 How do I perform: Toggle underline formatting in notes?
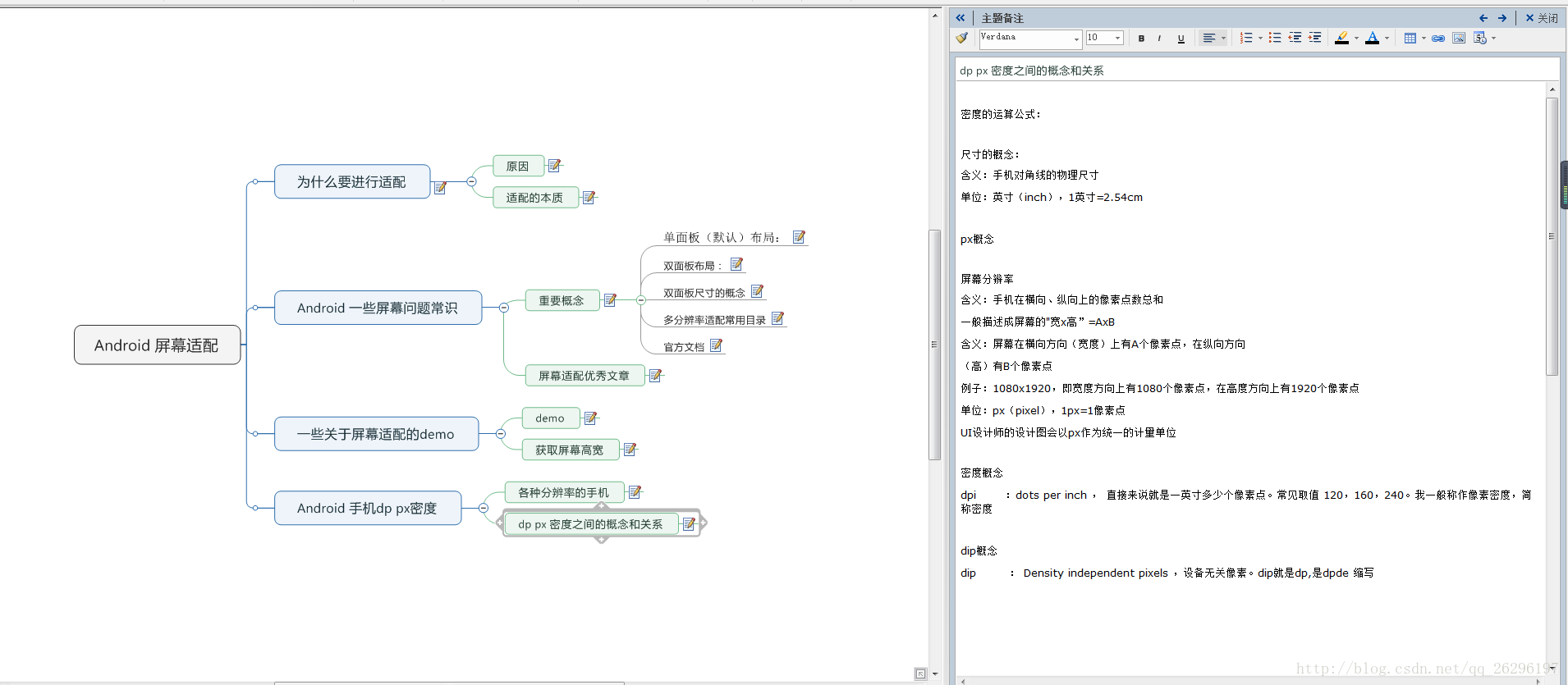[x=1181, y=38]
